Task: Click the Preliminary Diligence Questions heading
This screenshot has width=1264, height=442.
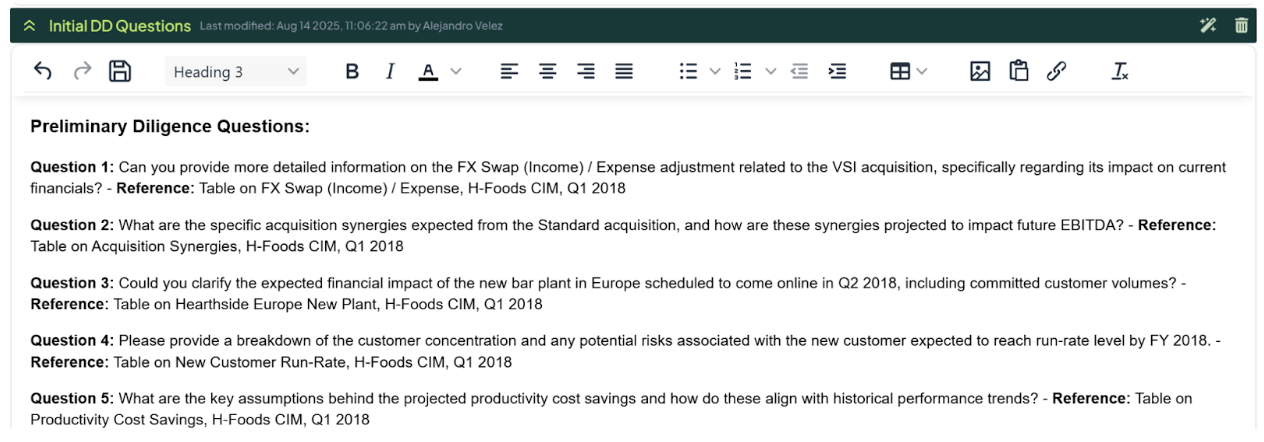Action: [170, 127]
